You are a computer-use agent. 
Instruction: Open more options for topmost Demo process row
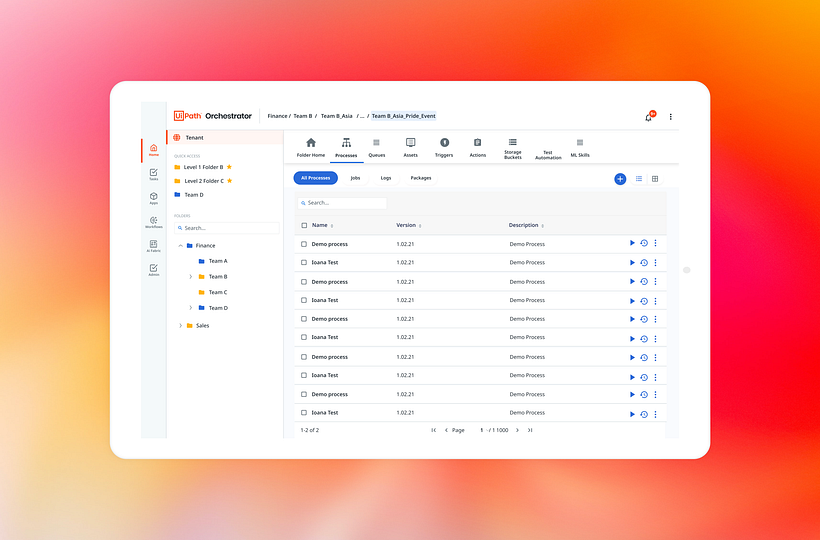click(x=655, y=243)
